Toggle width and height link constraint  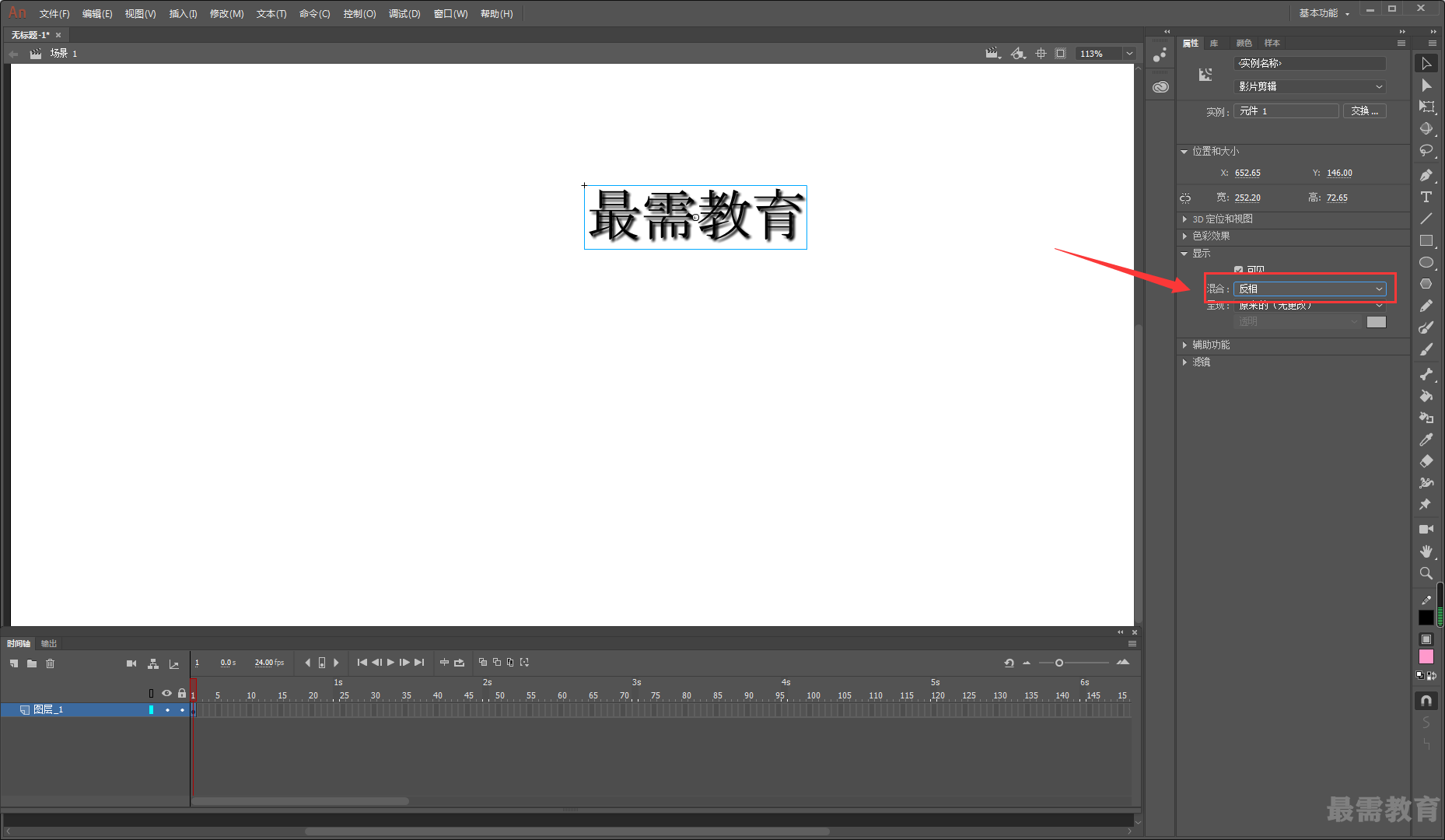[x=1185, y=198]
